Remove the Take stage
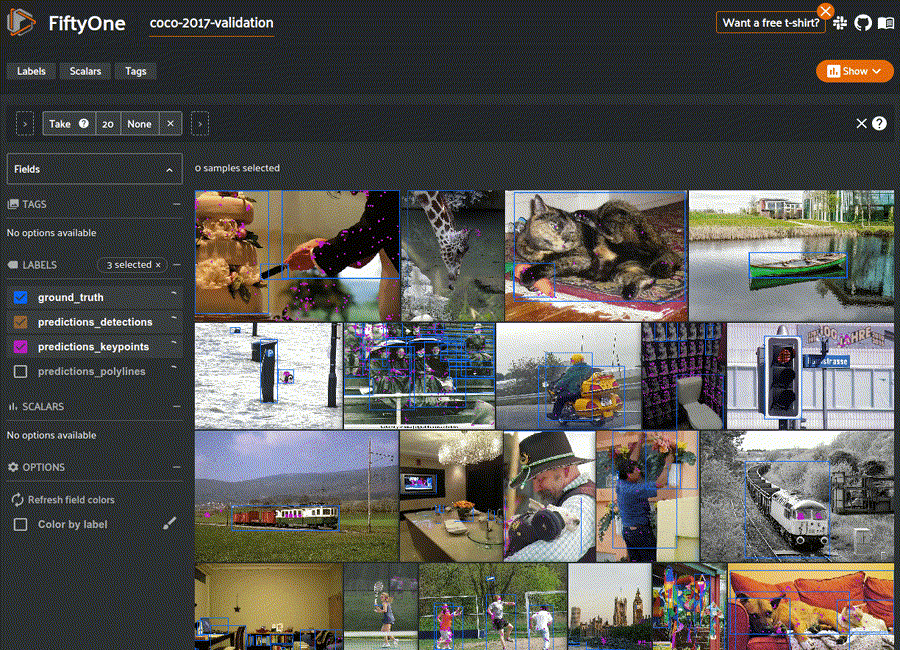Image resolution: width=900 pixels, height=650 pixels. 170,123
